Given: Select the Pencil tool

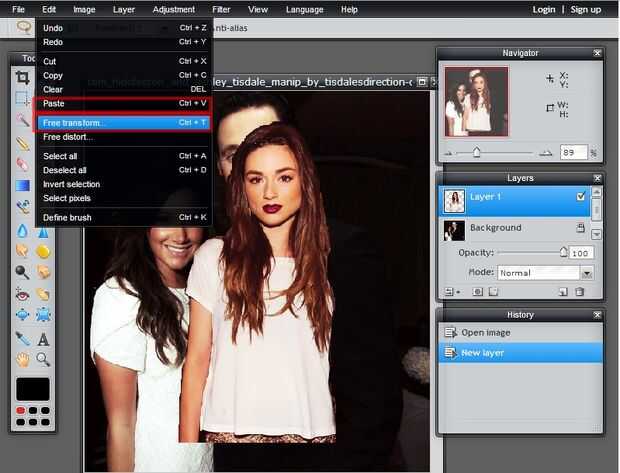Looking at the screenshot, I should (23, 143).
